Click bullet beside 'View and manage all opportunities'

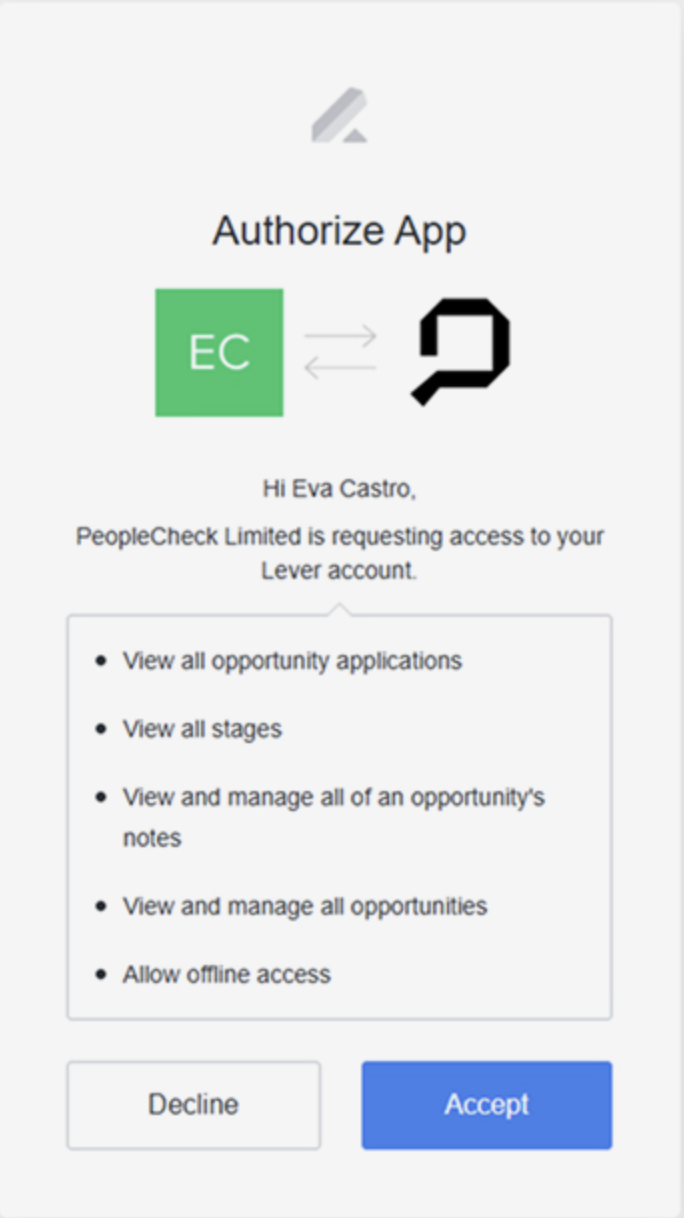click(100, 906)
